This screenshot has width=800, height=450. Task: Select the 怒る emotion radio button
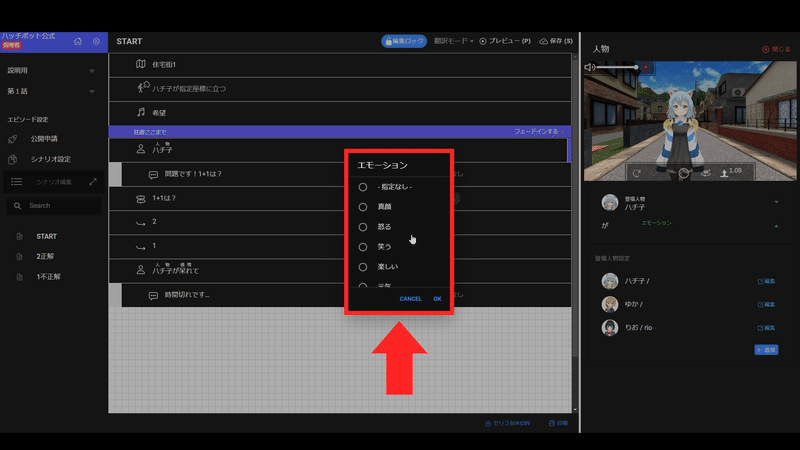[x=363, y=227]
